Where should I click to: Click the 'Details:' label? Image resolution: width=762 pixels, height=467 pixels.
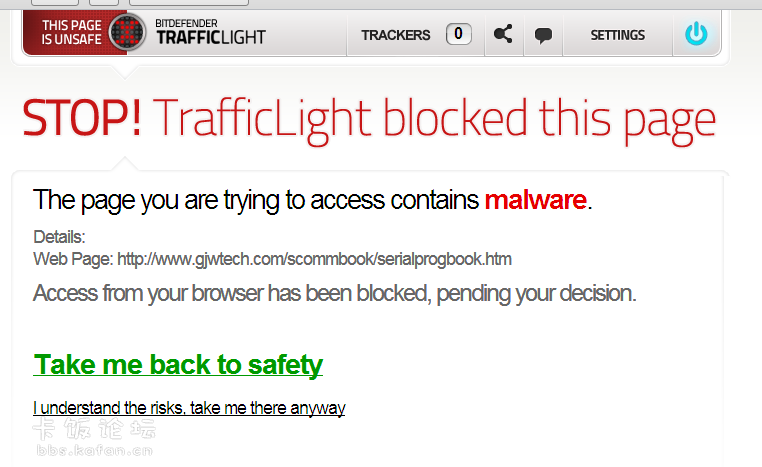pyautogui.click(x=59, y=237)
